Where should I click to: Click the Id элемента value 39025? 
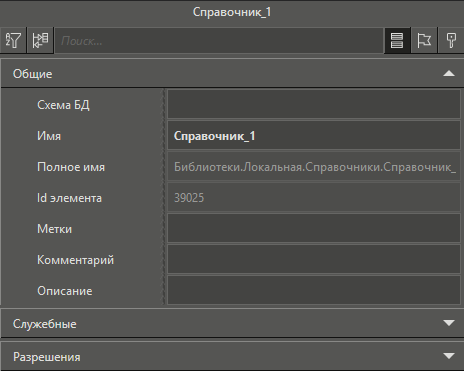[314, 197]
